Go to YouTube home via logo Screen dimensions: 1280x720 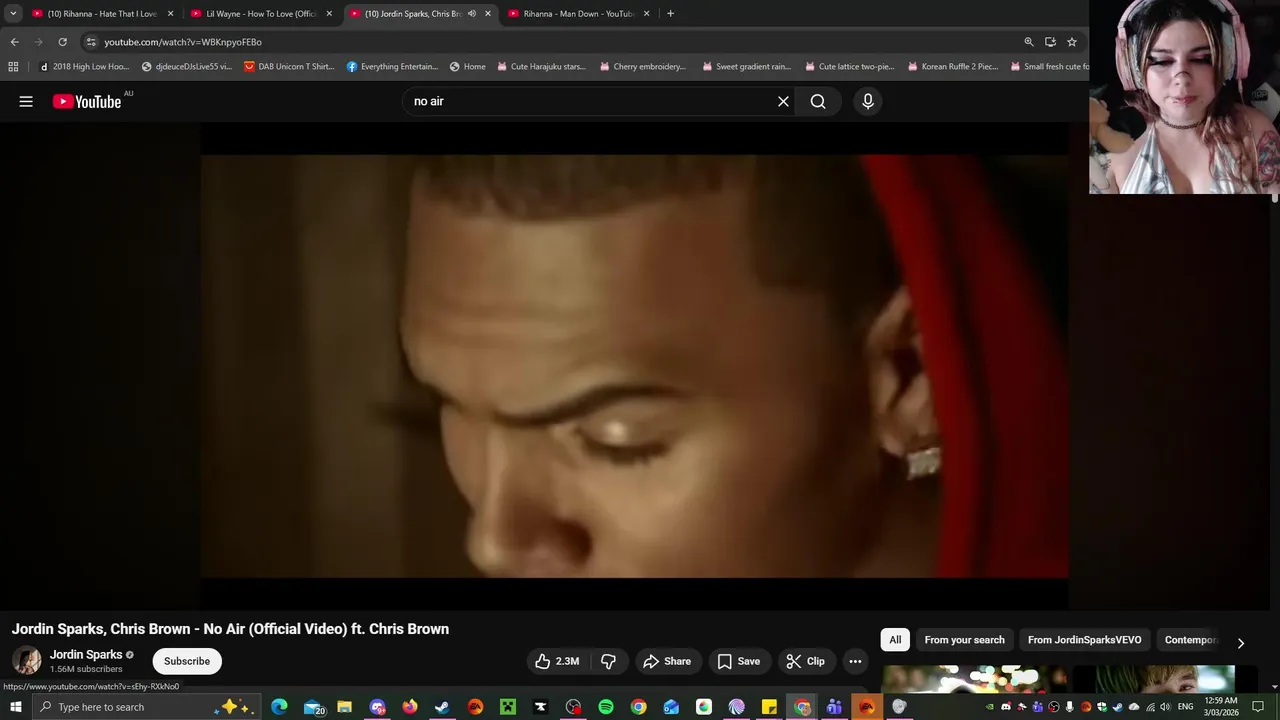click(x=87, y=101)
